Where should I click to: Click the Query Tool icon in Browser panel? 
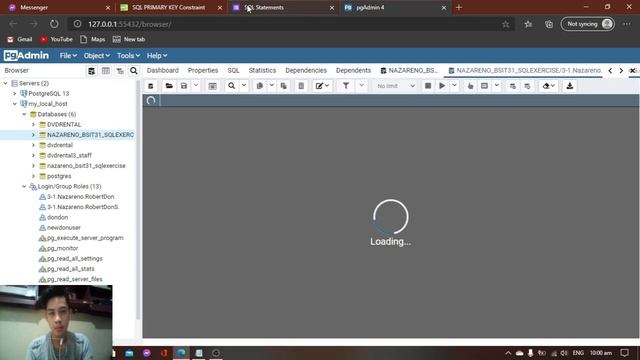(x=91, y=71)
